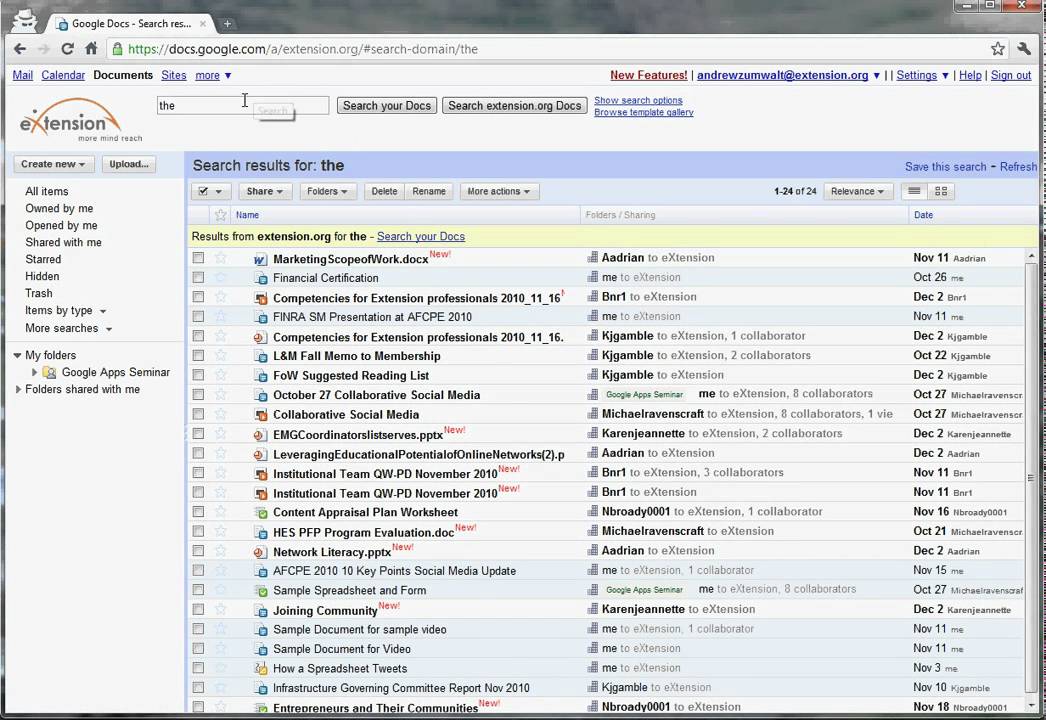Switch to list view icon
This screenshot has height=720, width=1046.
coord(914,192)
